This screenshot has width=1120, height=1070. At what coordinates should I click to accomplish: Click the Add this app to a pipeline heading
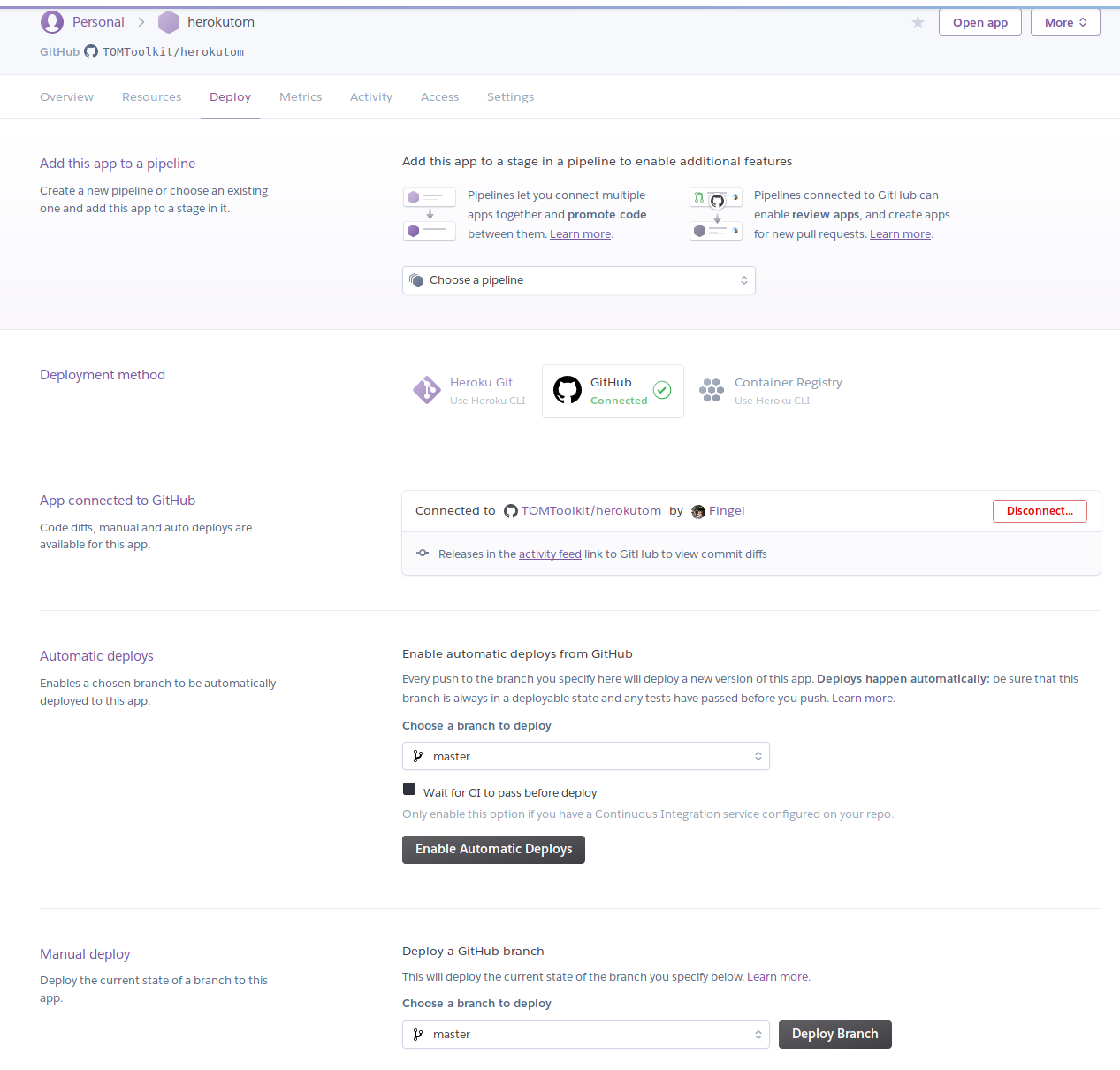click(x=118, y=164)
